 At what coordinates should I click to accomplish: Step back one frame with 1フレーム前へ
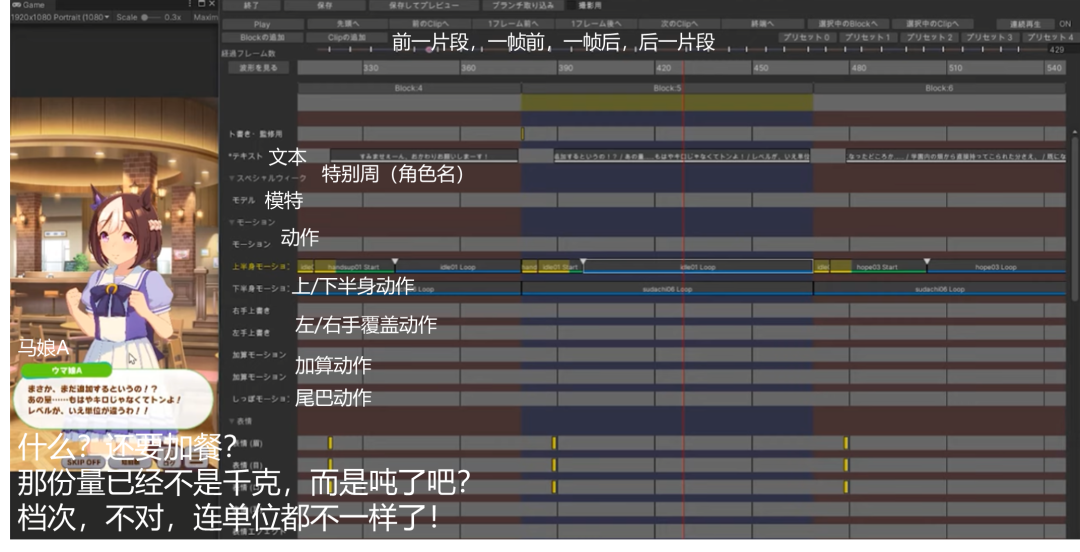click(513, 24)
